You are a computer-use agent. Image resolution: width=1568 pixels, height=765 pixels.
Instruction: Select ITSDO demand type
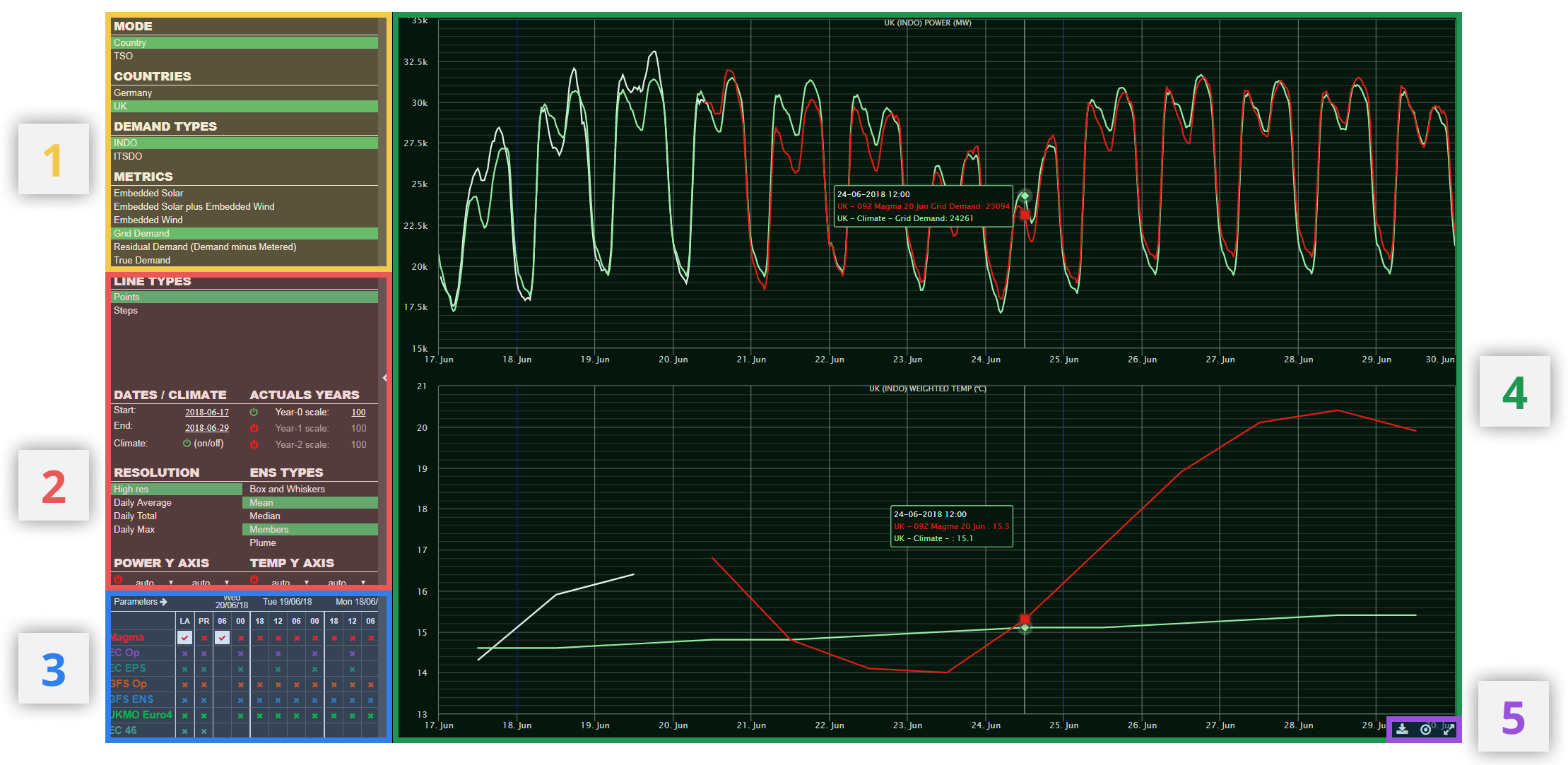coord(244,156)
